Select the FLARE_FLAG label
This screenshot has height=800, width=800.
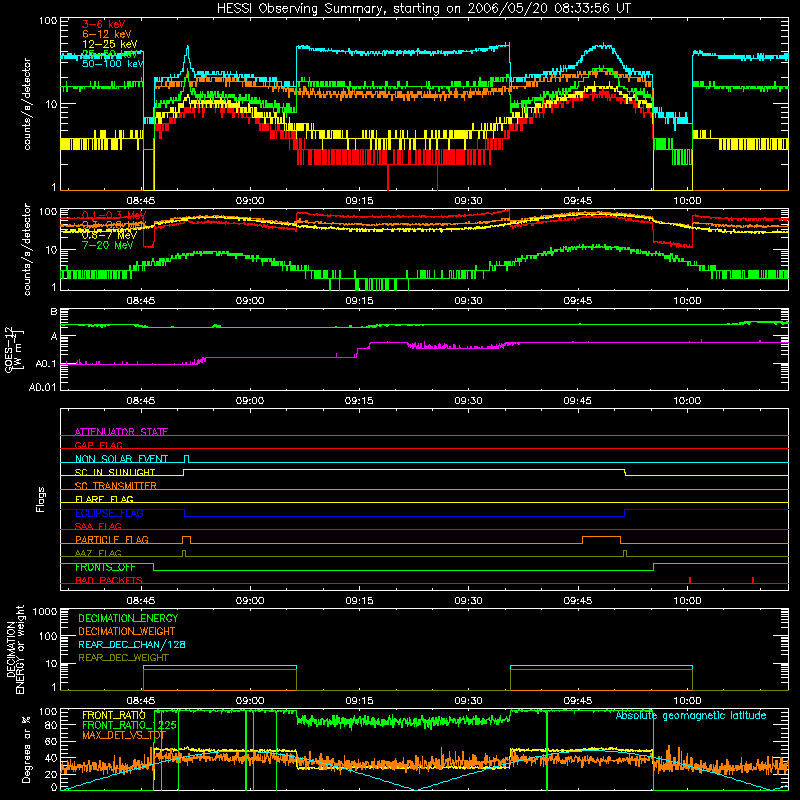[104, 499]
